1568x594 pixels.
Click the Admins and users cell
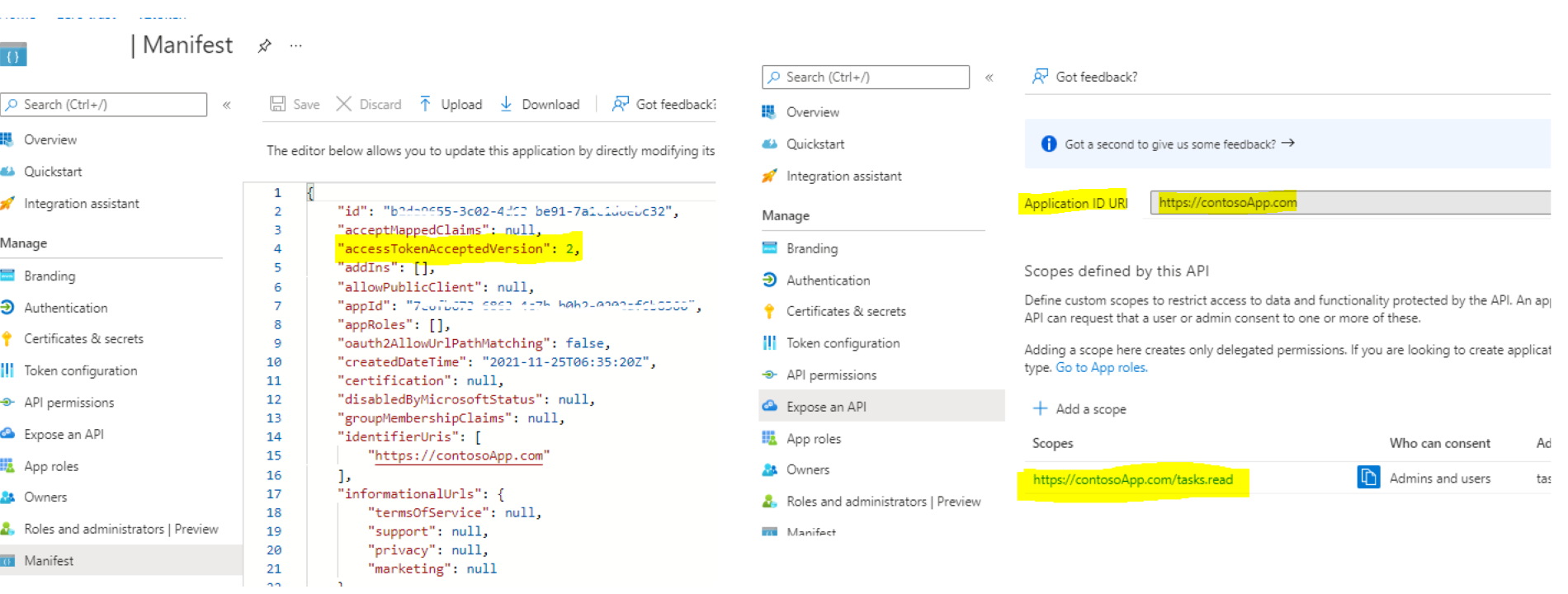click(1440, 478)
